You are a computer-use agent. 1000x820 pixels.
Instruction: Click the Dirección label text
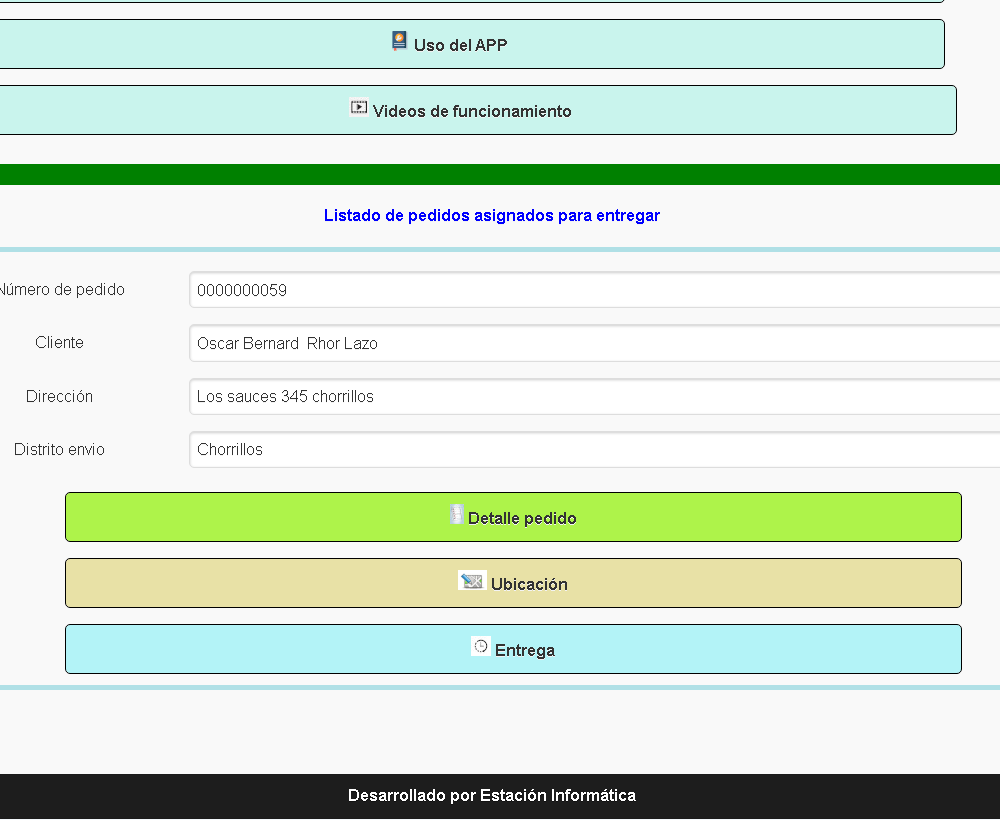(x=59, y=397)
